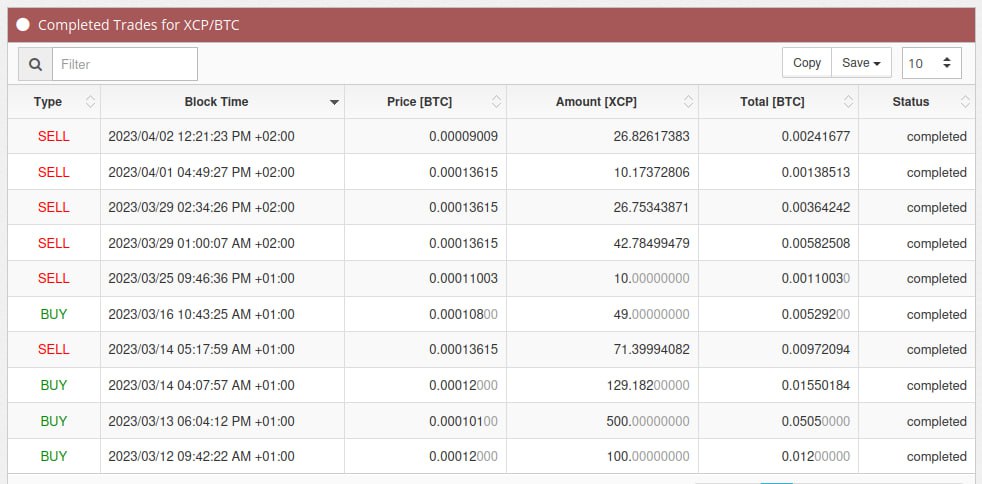
Task: Select the BUY trade of 500 XCP
Action: point(491,421)
